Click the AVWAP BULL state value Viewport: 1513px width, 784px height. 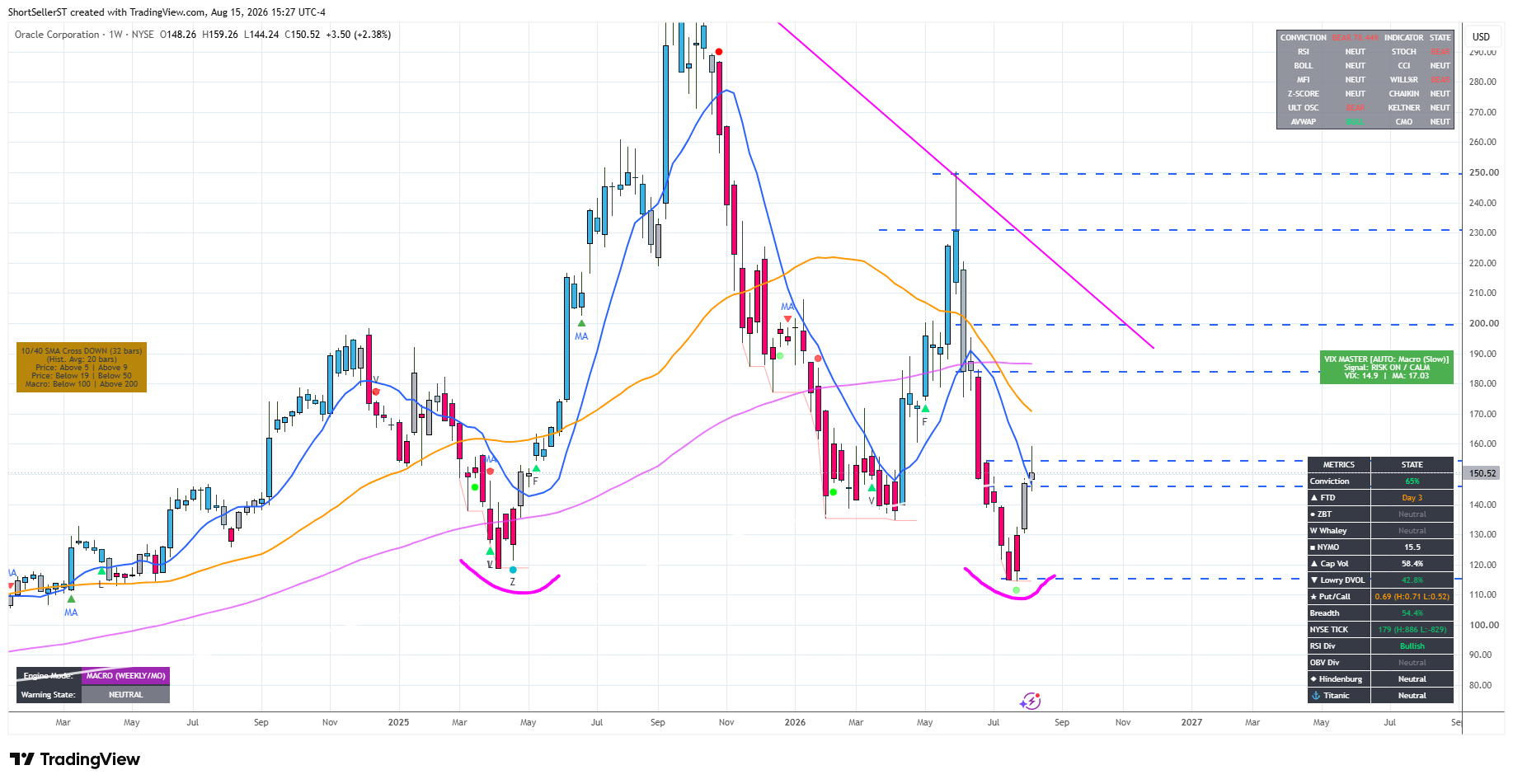click(1356, 122)
